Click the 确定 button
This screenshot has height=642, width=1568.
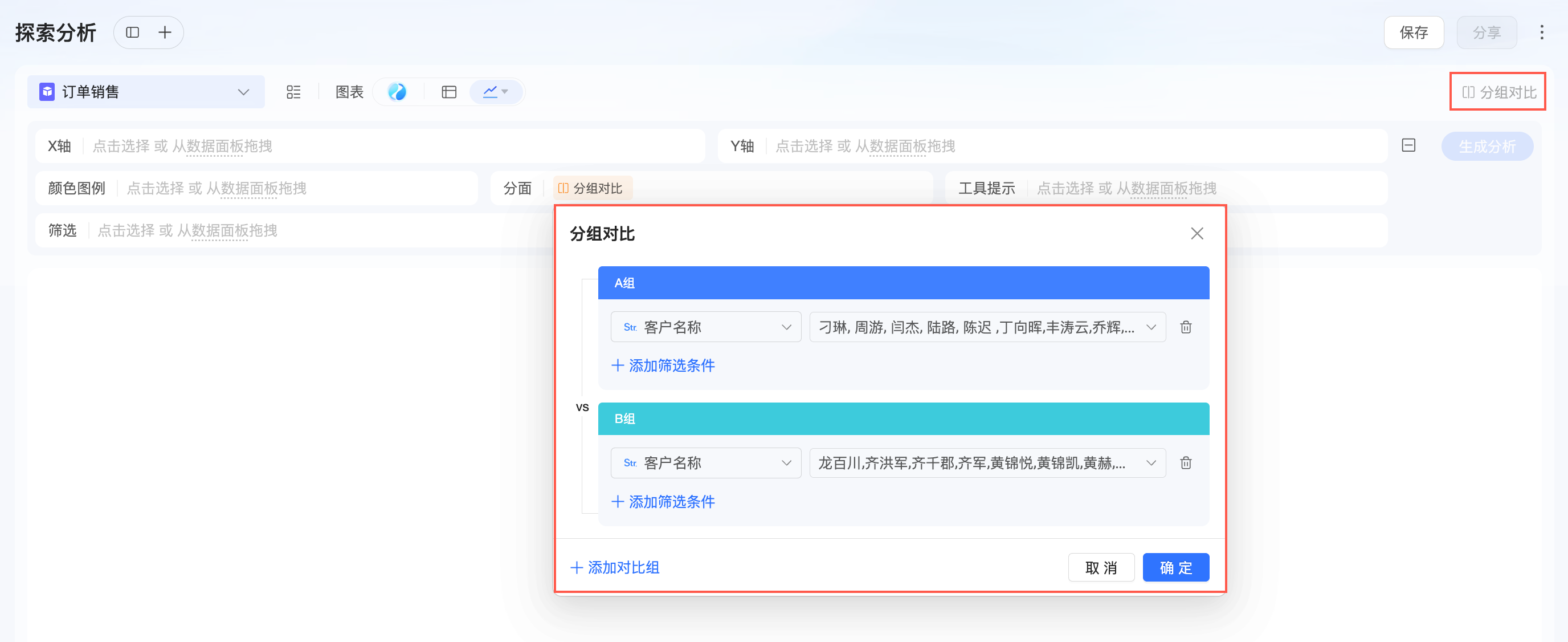click(1175, 568)
